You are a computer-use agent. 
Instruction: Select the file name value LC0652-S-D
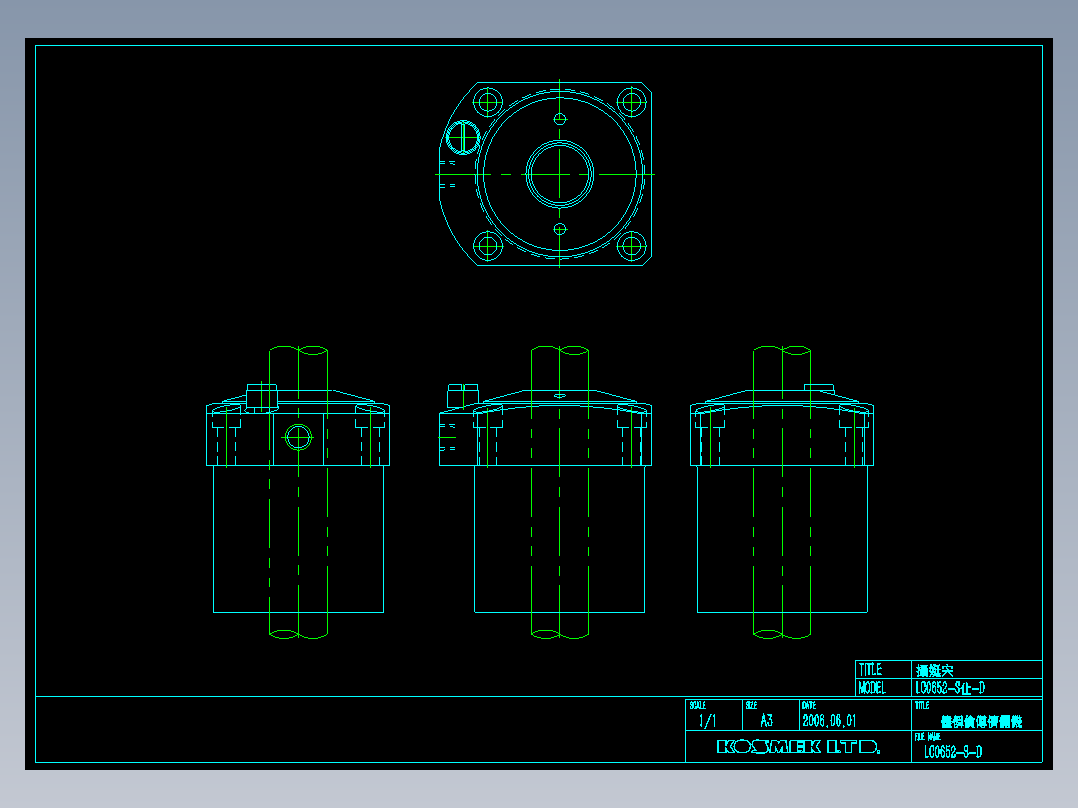tap(953, 752)
